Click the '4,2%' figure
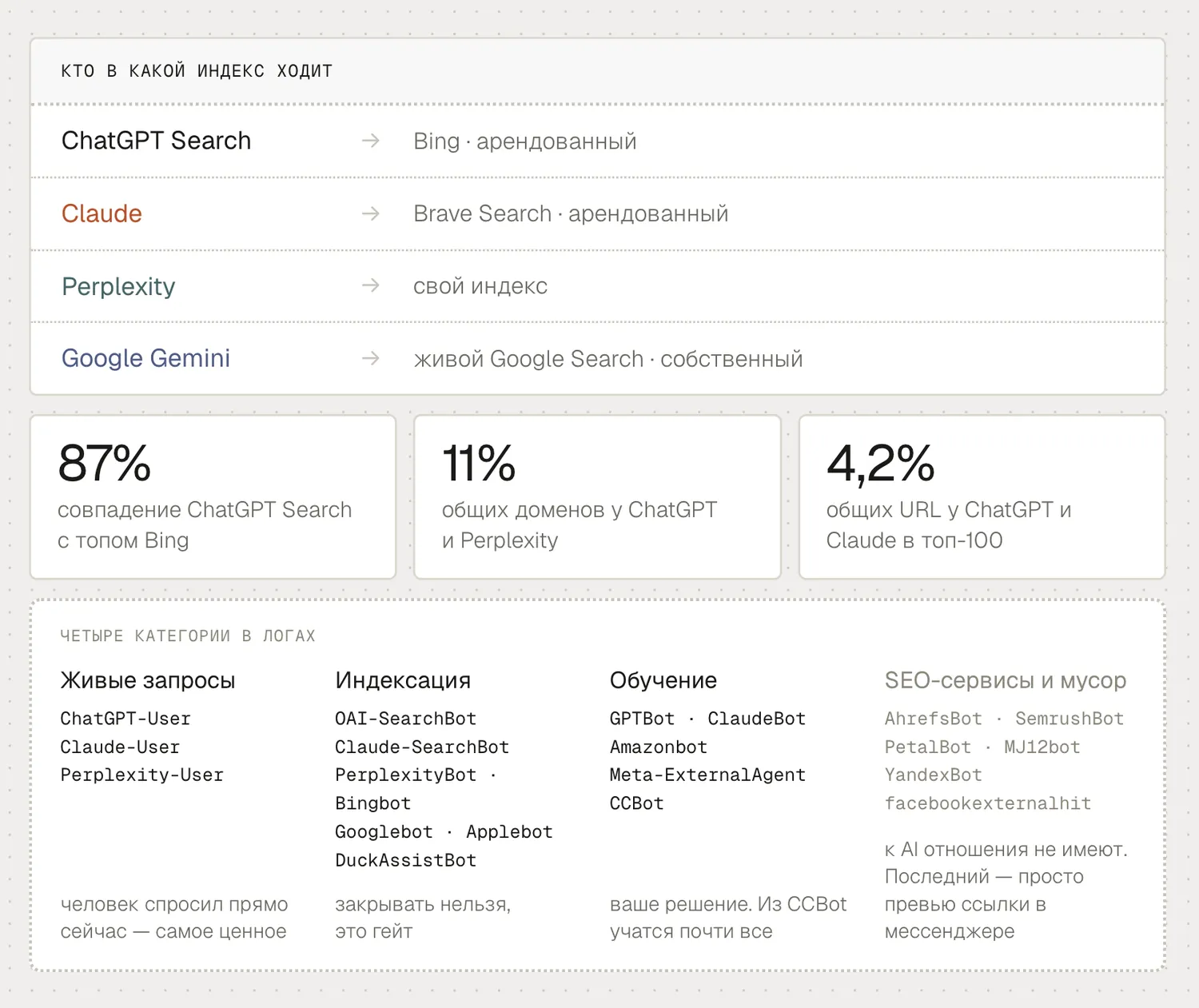The image size is (1199, 1008). [x=880, y=464]
